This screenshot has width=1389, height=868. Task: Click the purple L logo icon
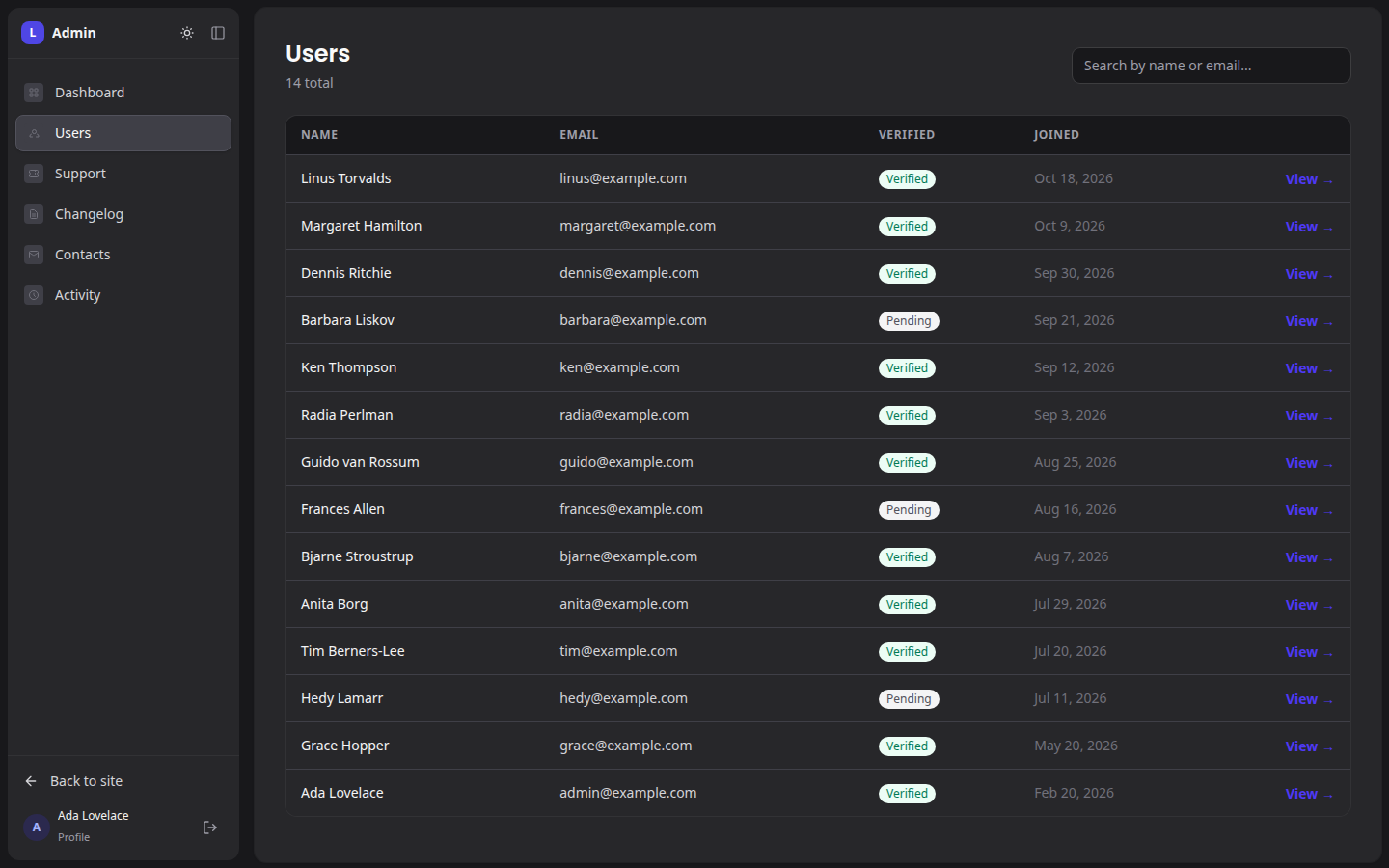coord(33,33)
